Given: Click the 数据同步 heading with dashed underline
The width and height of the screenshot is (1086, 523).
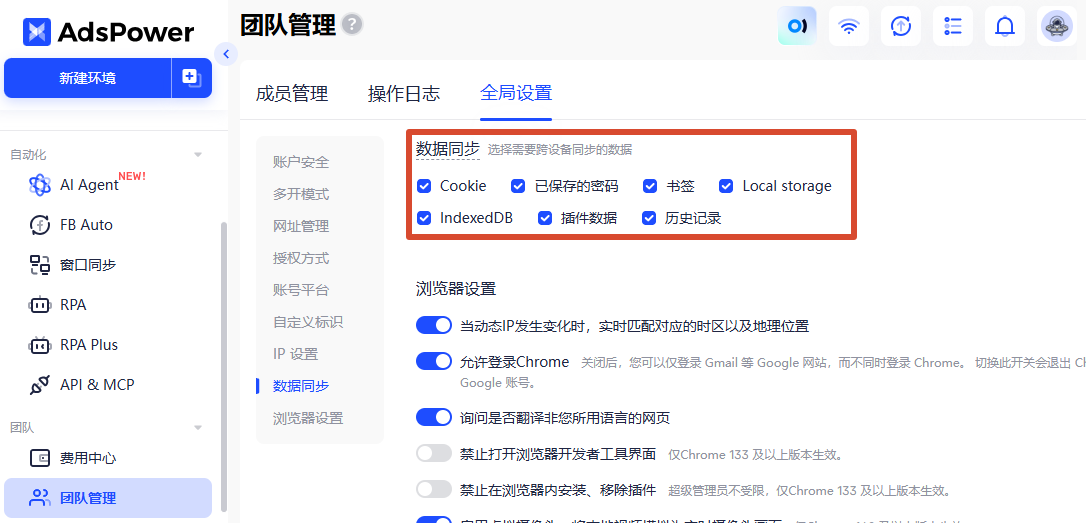Looking at the screenshot, I should pyautogui.click(x=447, y=148).
